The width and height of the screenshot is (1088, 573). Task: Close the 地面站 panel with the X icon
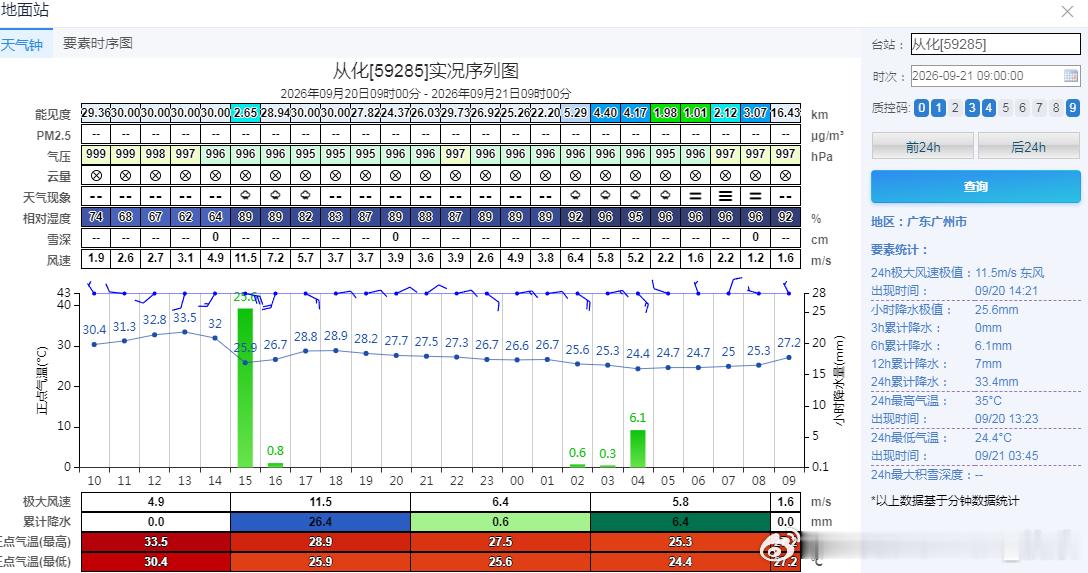[1067, 12]
